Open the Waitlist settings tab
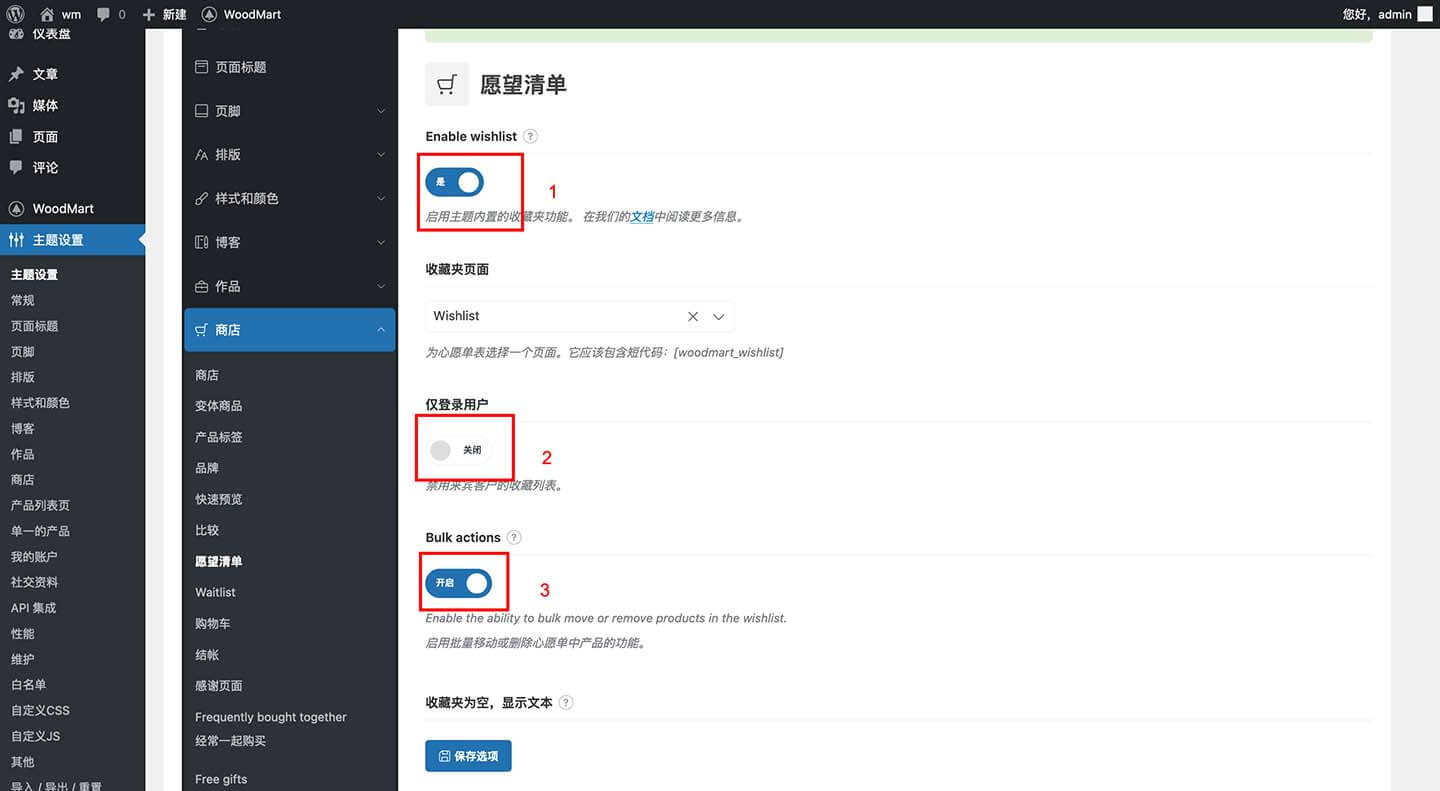This screenshot has height=791, width=1440. pyautogui.click(x=215, y=592)
